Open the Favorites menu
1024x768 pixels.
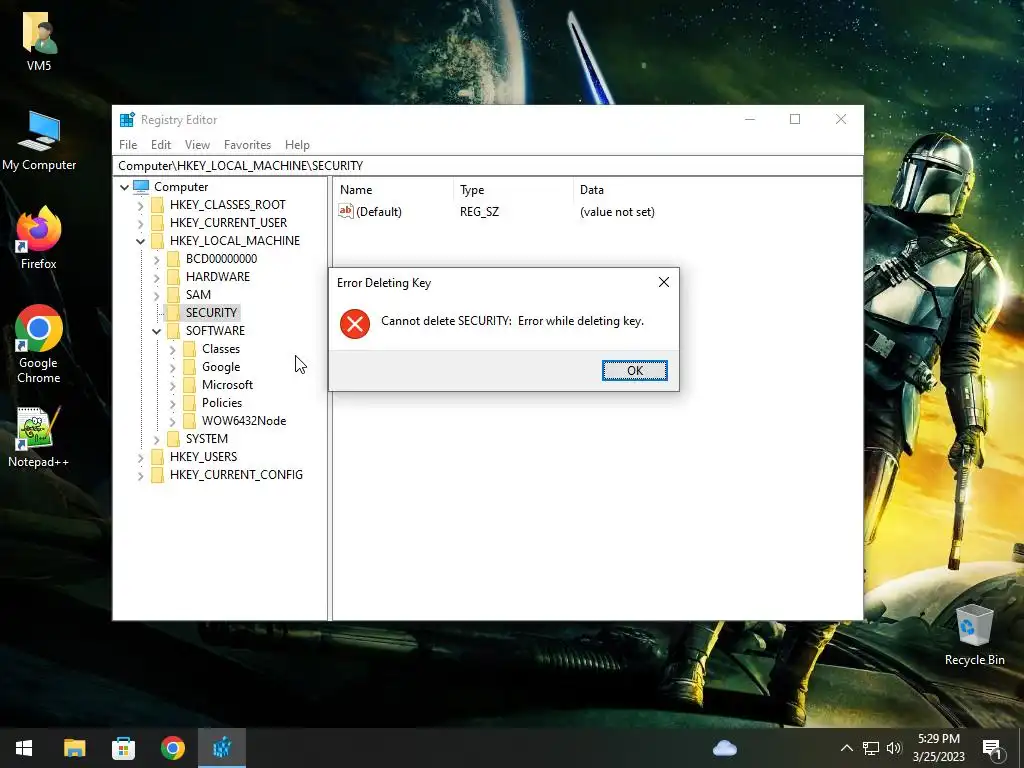247,145
